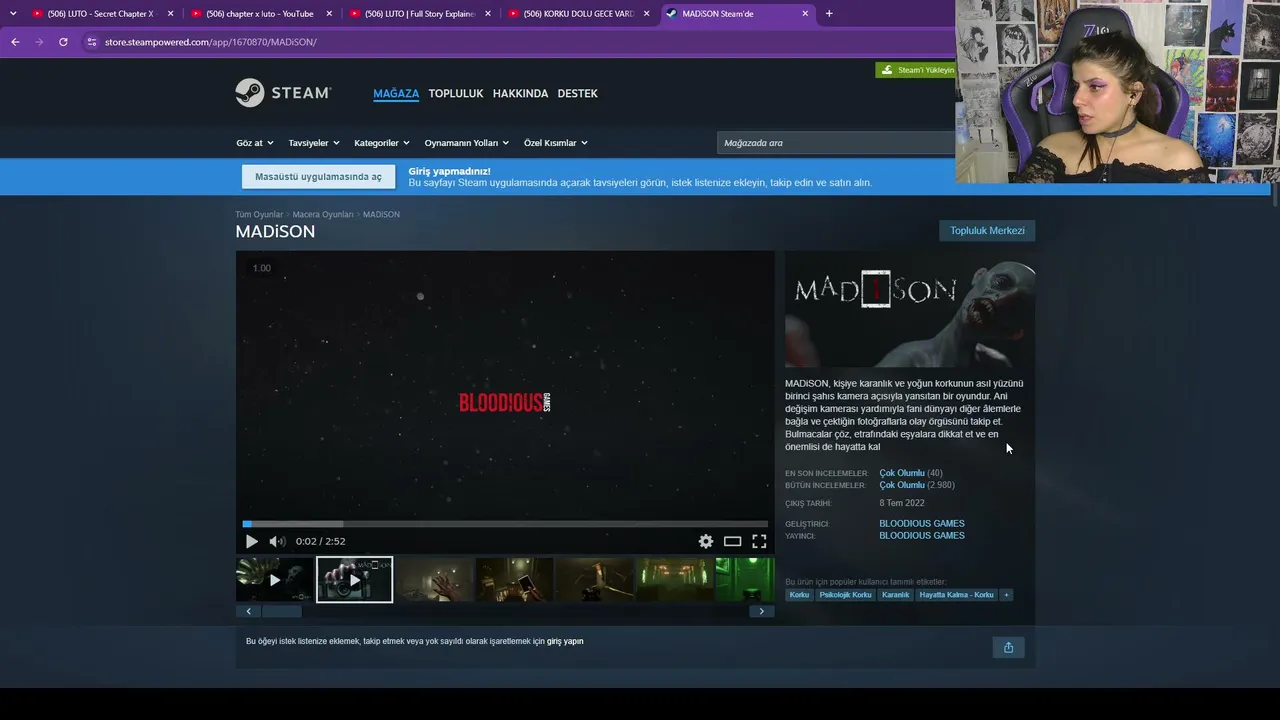Open the DESTEK page
Viewport: 1280px width, 720px height.
(x=577, y=93)
